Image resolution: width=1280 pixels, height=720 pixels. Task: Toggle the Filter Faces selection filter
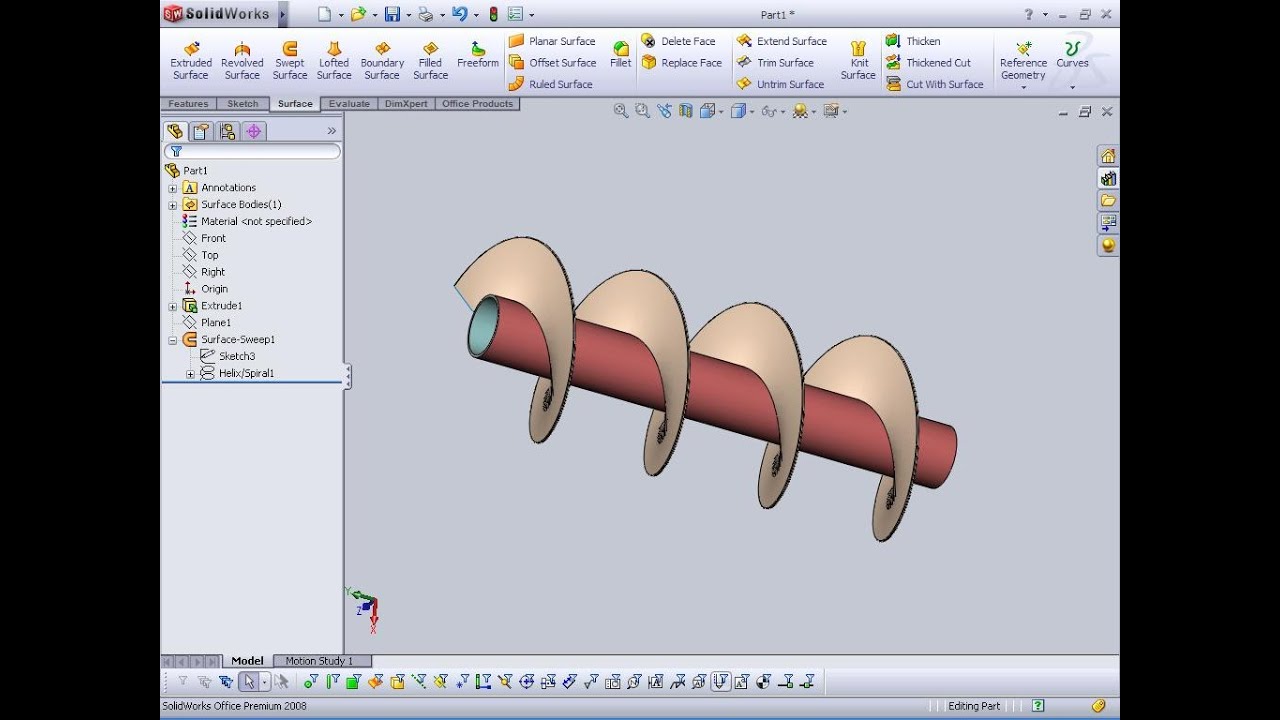pyautogui.click(x=353, y=682)
